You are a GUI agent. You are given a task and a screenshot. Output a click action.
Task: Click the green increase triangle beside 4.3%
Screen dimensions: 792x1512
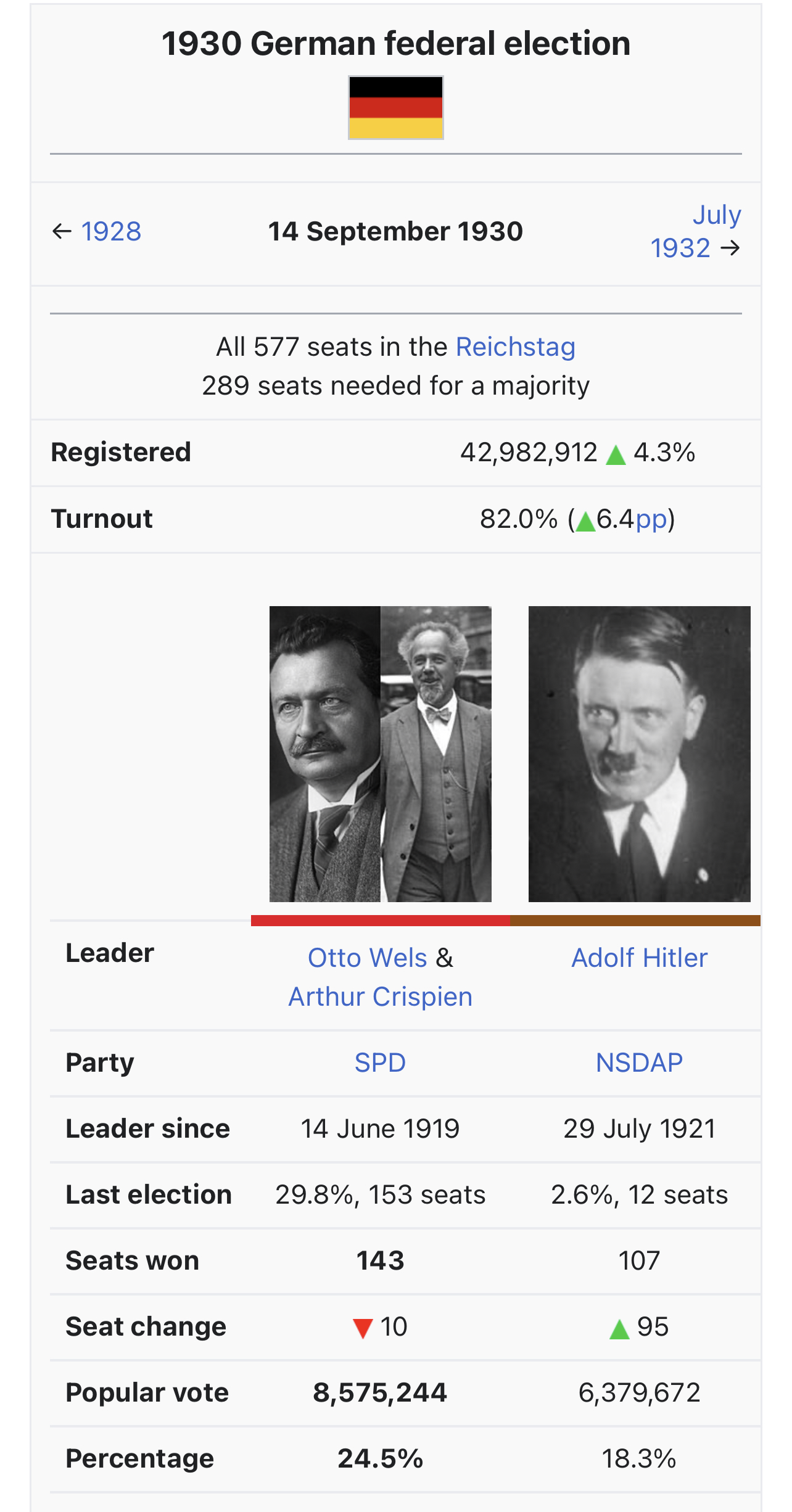[x=616, y=455]
